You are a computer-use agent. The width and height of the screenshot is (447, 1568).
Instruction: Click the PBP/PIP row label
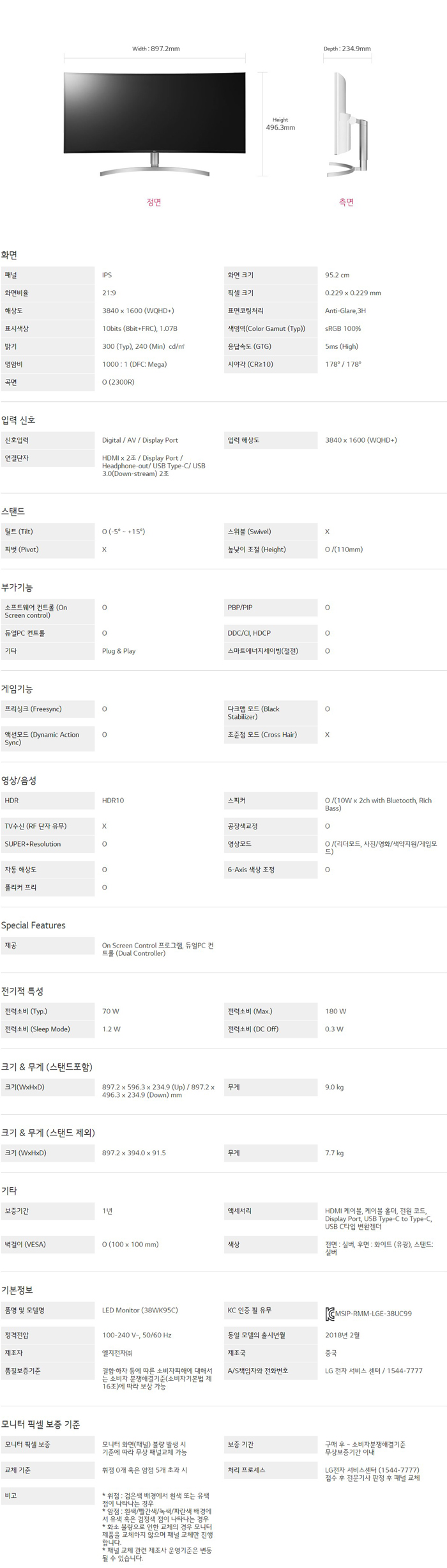(x=240, y=607)
